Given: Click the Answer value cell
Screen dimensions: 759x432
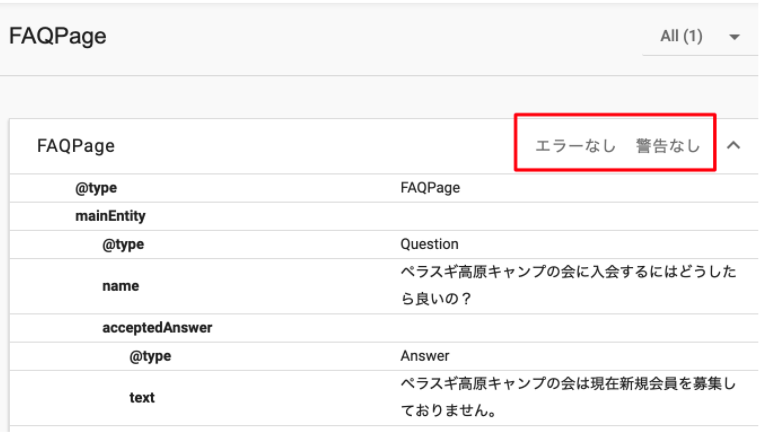Looking at the screenshot, I should [425, 355].
